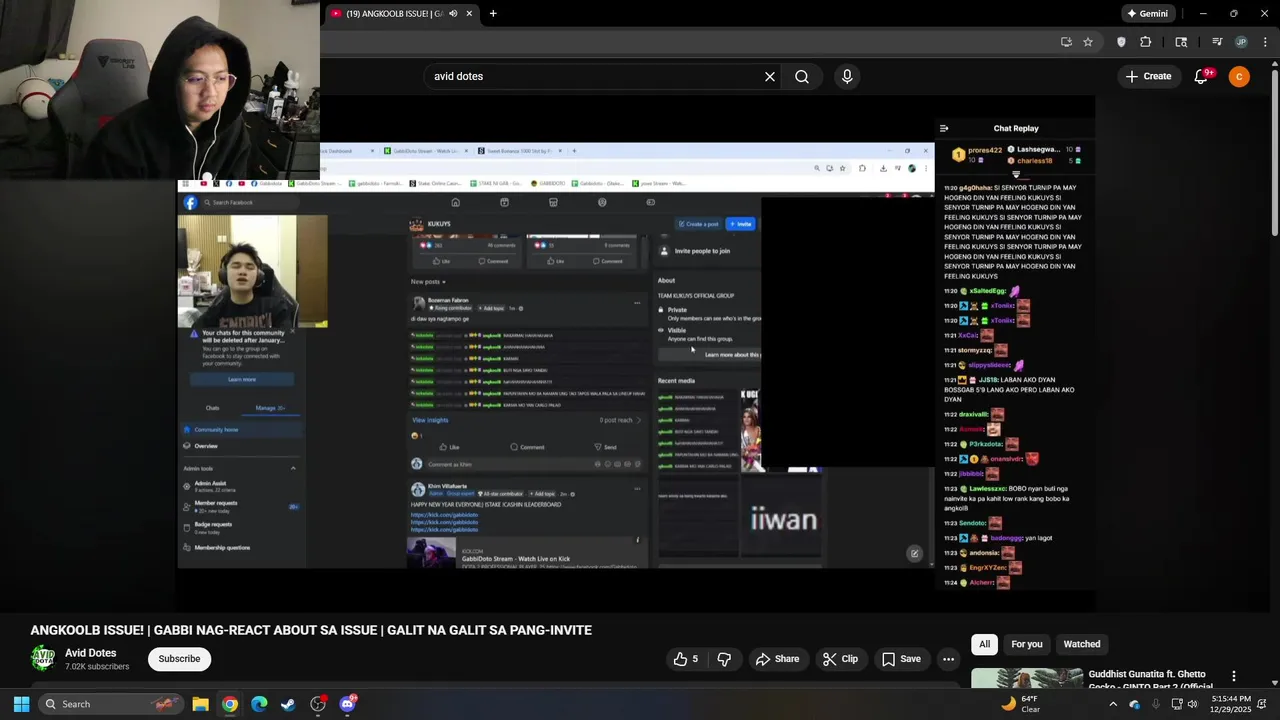This screenshot has width=1280, height=720.
Task: Open more actions ellipsis below video
Action: tap(948, 659)
